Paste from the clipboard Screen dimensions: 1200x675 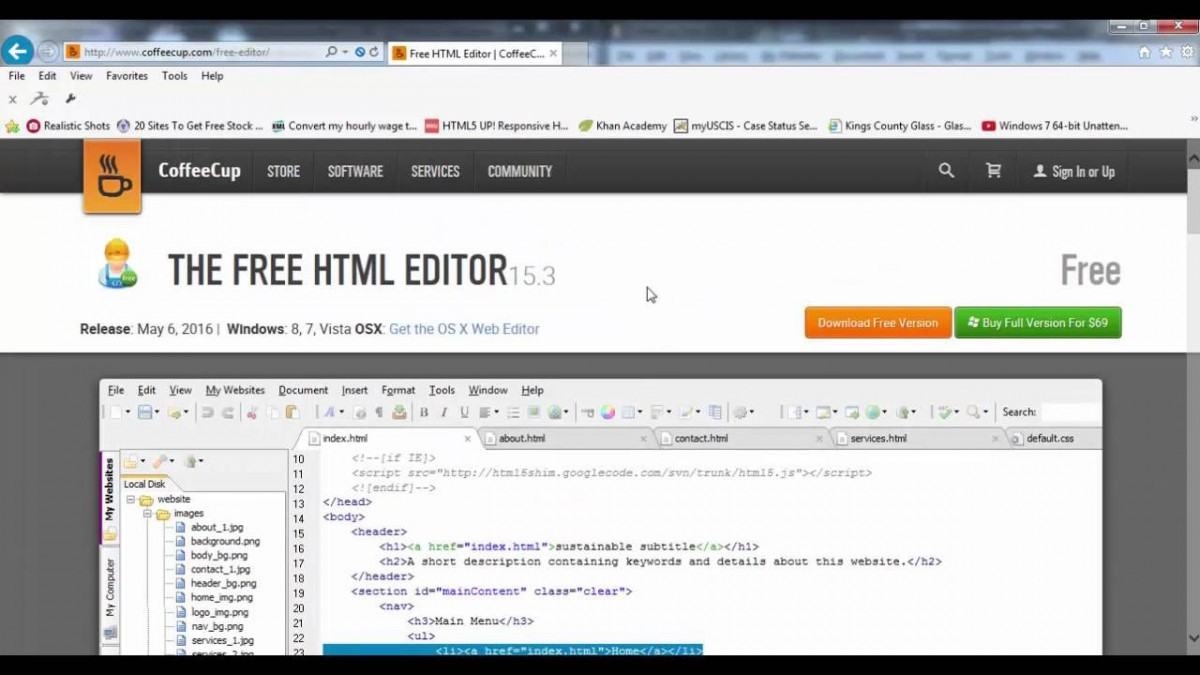(x=293, y=411)
